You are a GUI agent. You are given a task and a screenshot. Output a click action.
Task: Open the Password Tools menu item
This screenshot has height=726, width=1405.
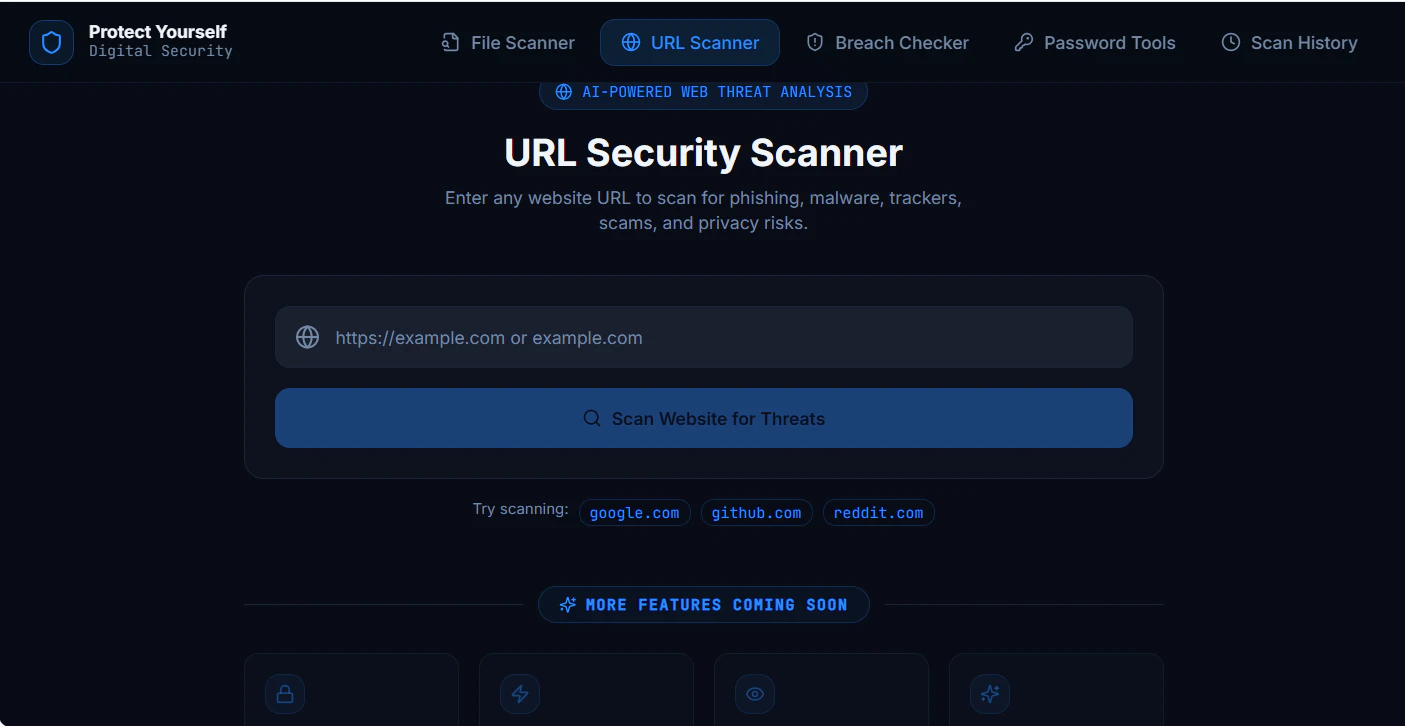[x=1095, y=42]
